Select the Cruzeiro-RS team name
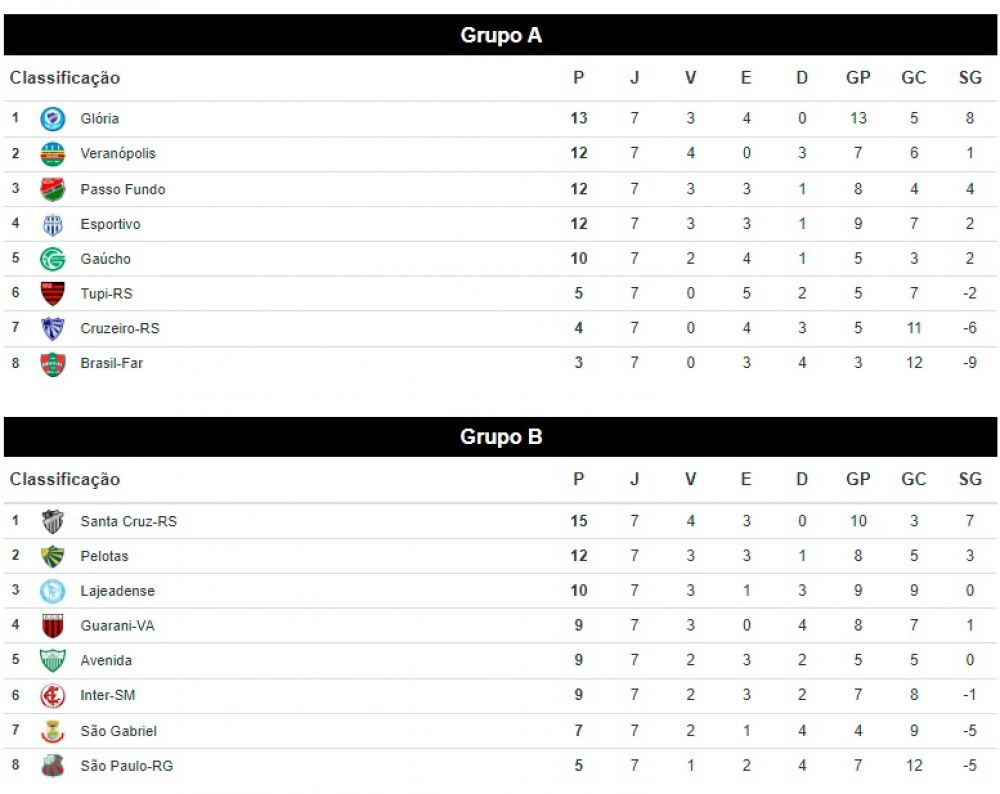The width and height of the screenshot is (1000, 794). (120, 328)
